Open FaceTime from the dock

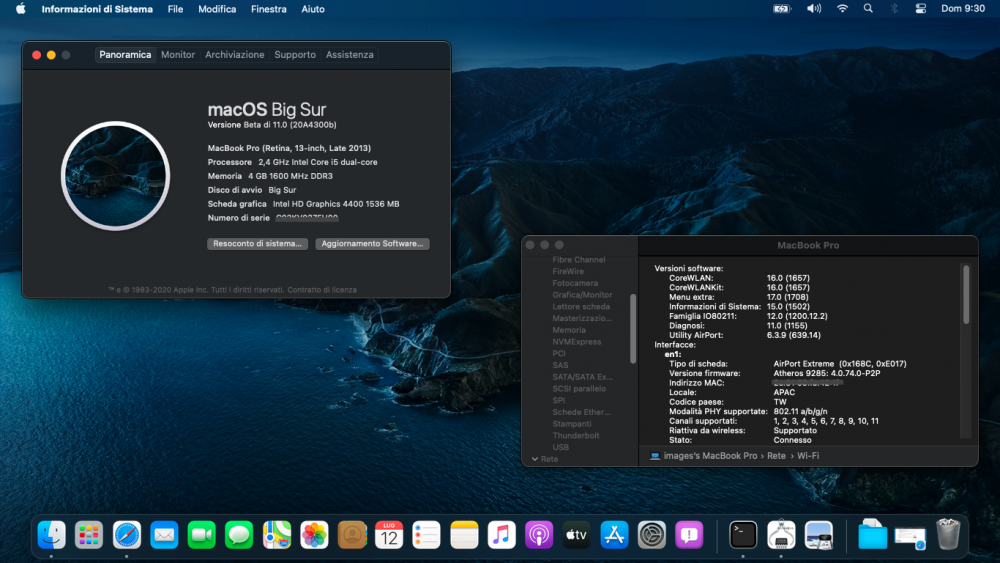(x=202, y=534)
